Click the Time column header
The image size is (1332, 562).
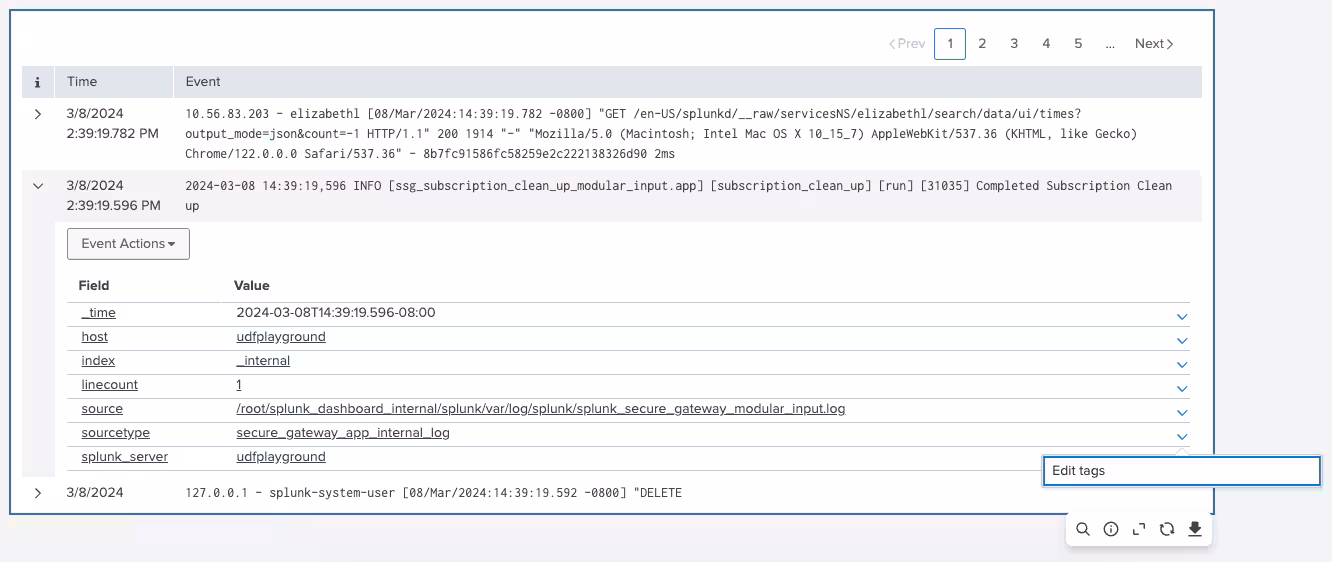[x=82, y=82]
